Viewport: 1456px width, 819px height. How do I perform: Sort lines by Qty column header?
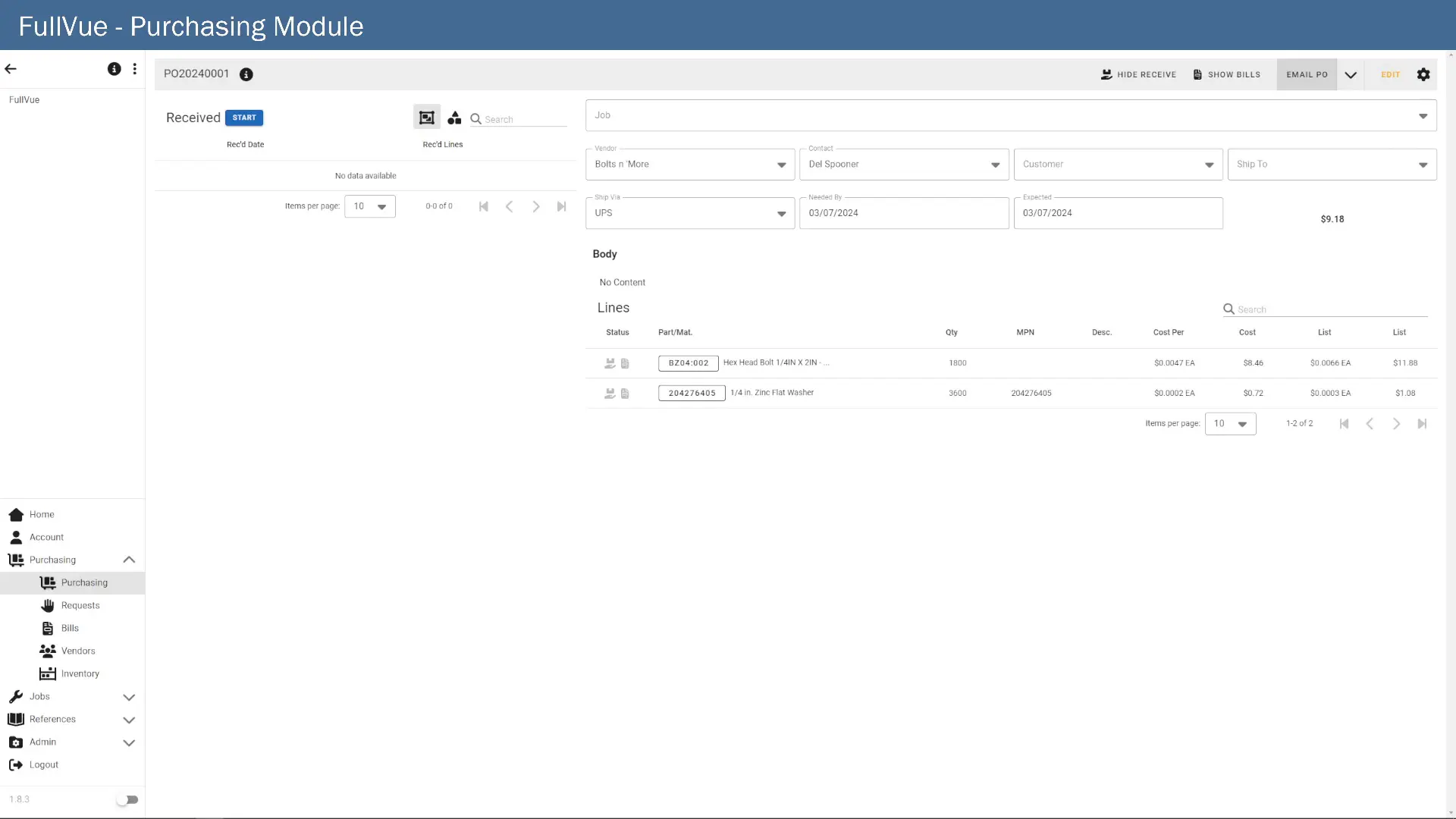[951, 333]
